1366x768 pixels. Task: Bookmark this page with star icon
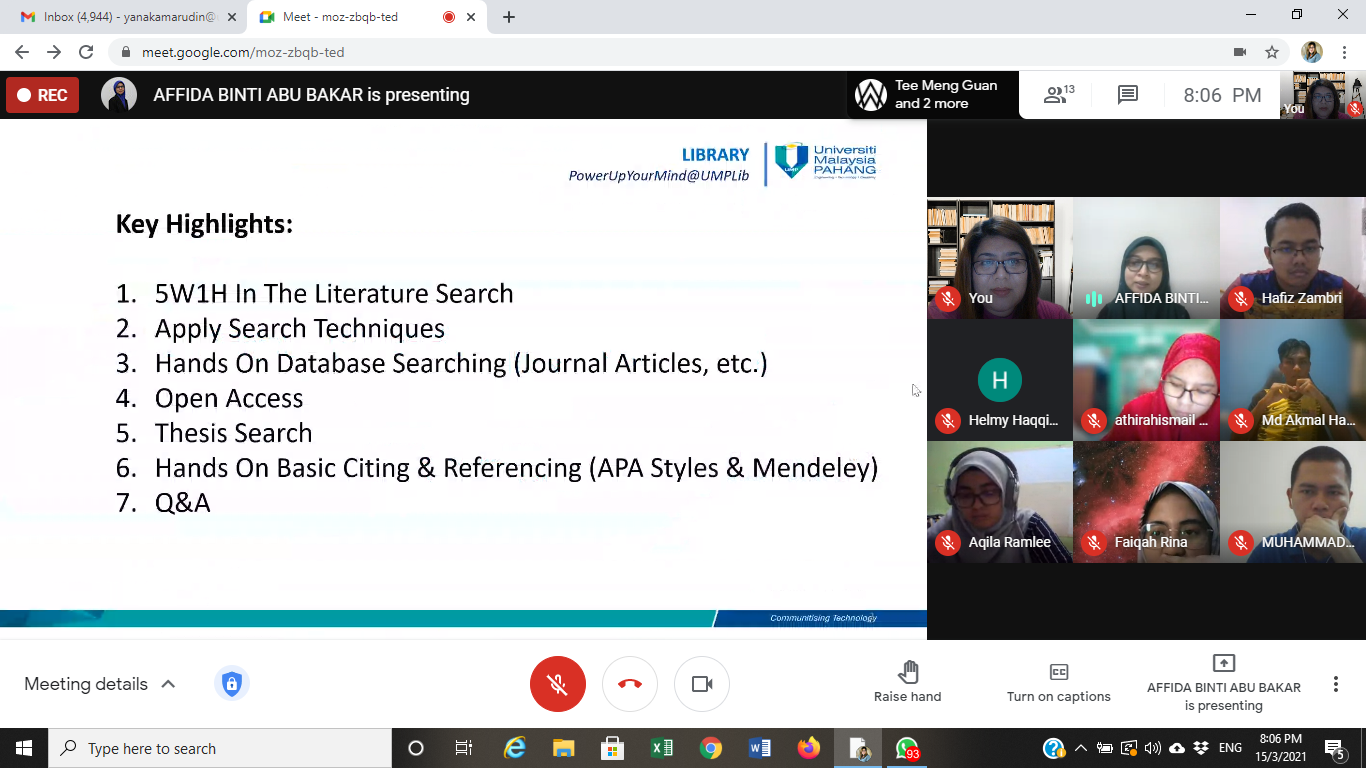pos(1272,52)
